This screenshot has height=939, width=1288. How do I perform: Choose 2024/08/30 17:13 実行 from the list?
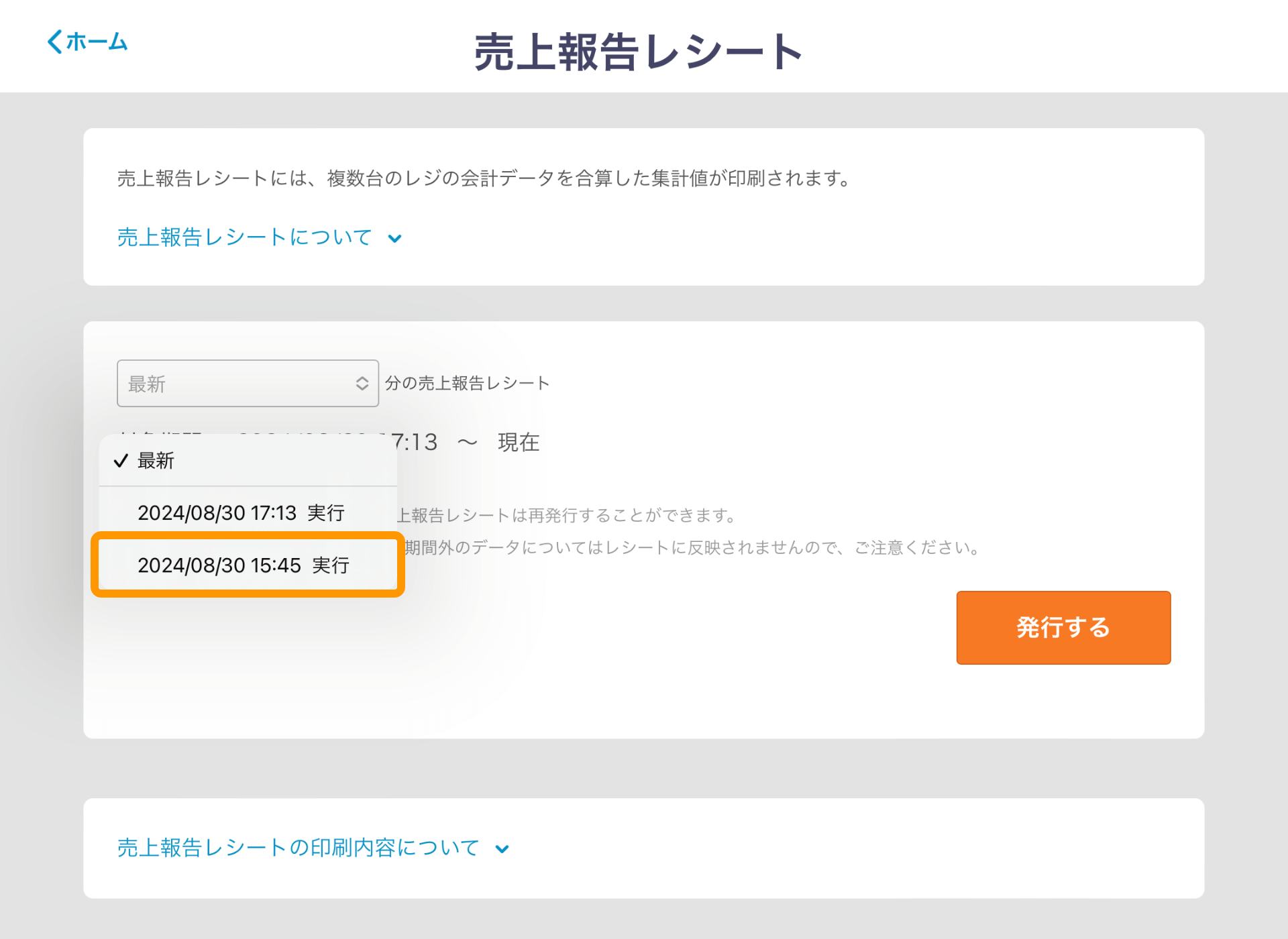point(241,513)
